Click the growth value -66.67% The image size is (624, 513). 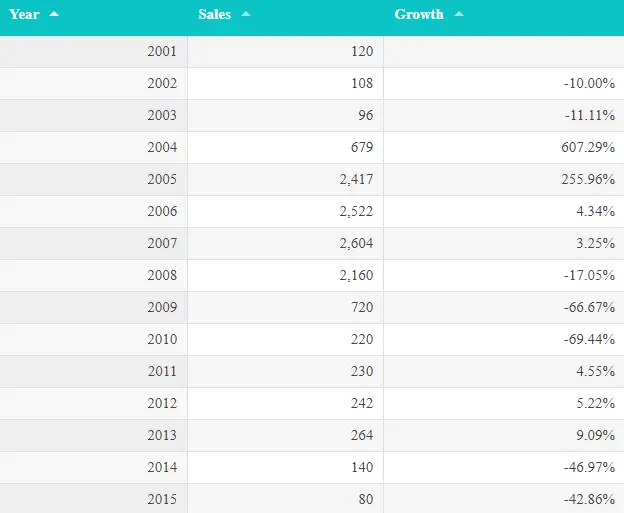(x=589, y=307)
